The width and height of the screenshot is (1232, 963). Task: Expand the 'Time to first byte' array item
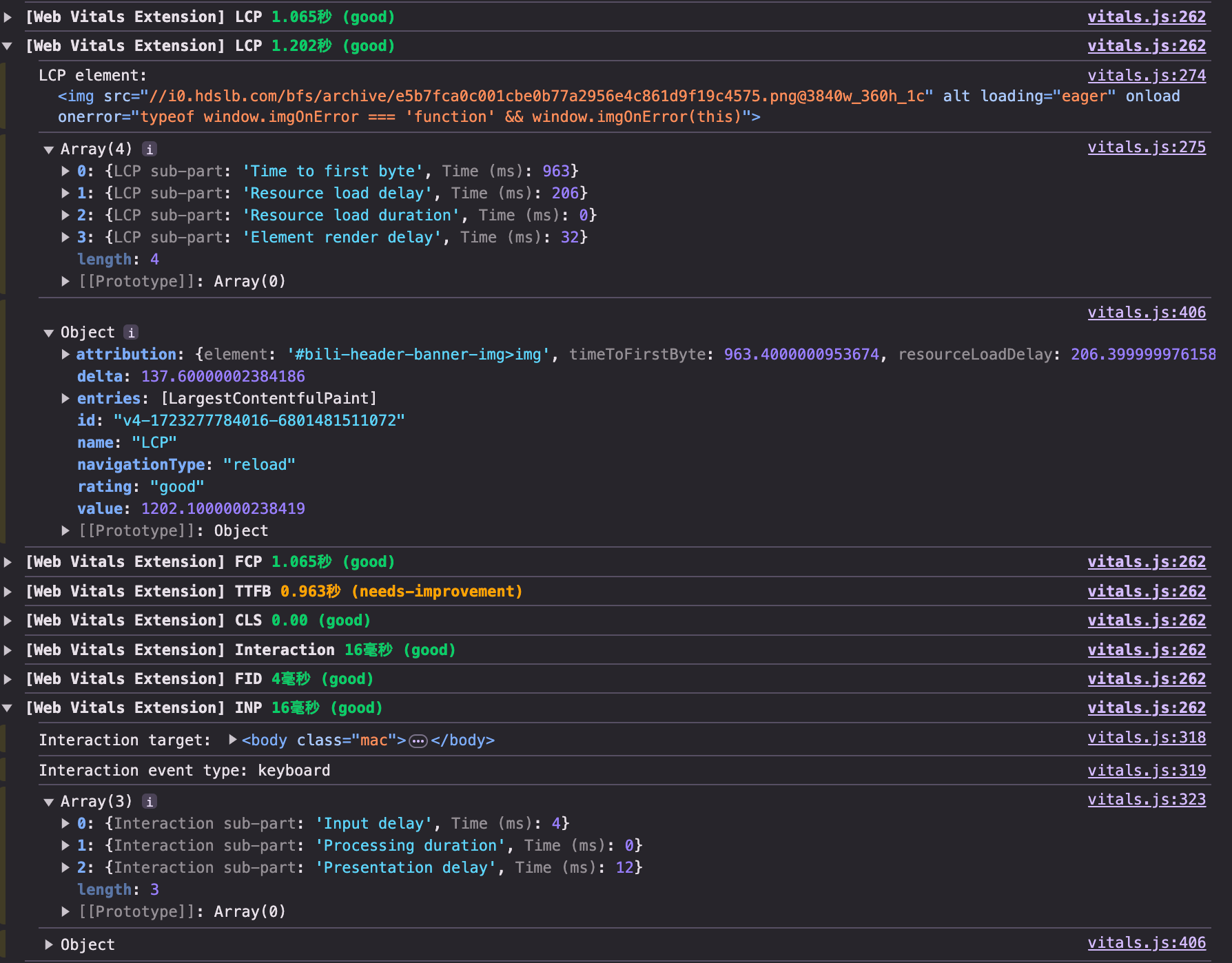(x=65, y=172)
